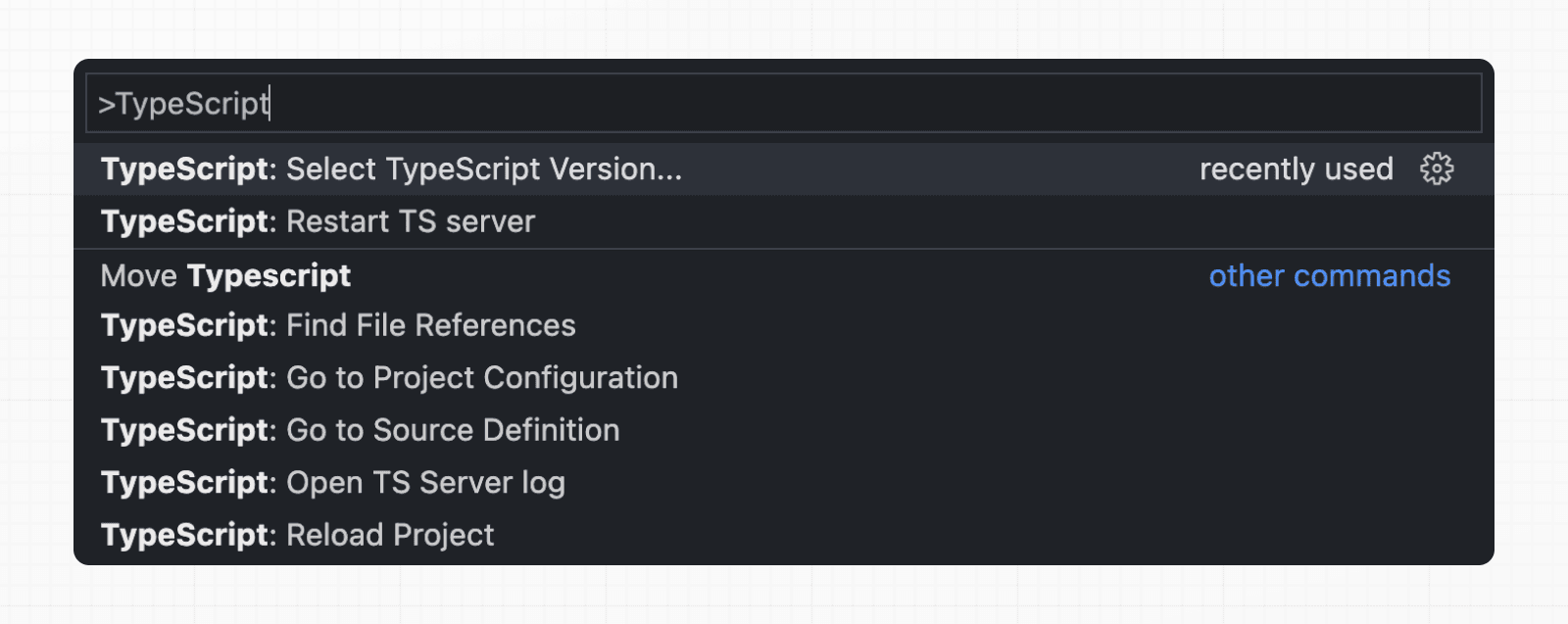This screenshot has width=1568, height=624.
Task: Select TypeScript: Select TypeScript Version command
Action: (x=392, y=168)
